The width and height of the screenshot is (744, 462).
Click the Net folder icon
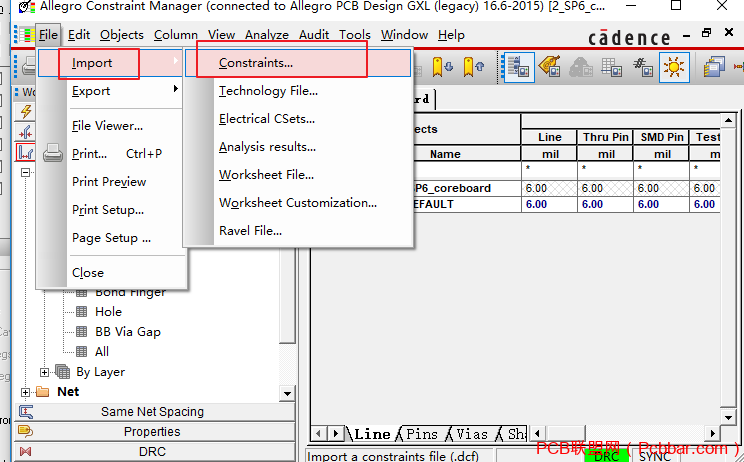pyautogui.click(x=43, y=392)
